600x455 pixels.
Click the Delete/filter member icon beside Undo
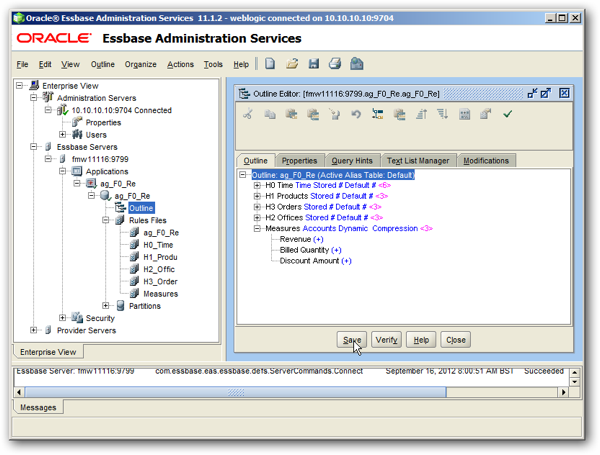pyautogui.click(x=335, y=114)
